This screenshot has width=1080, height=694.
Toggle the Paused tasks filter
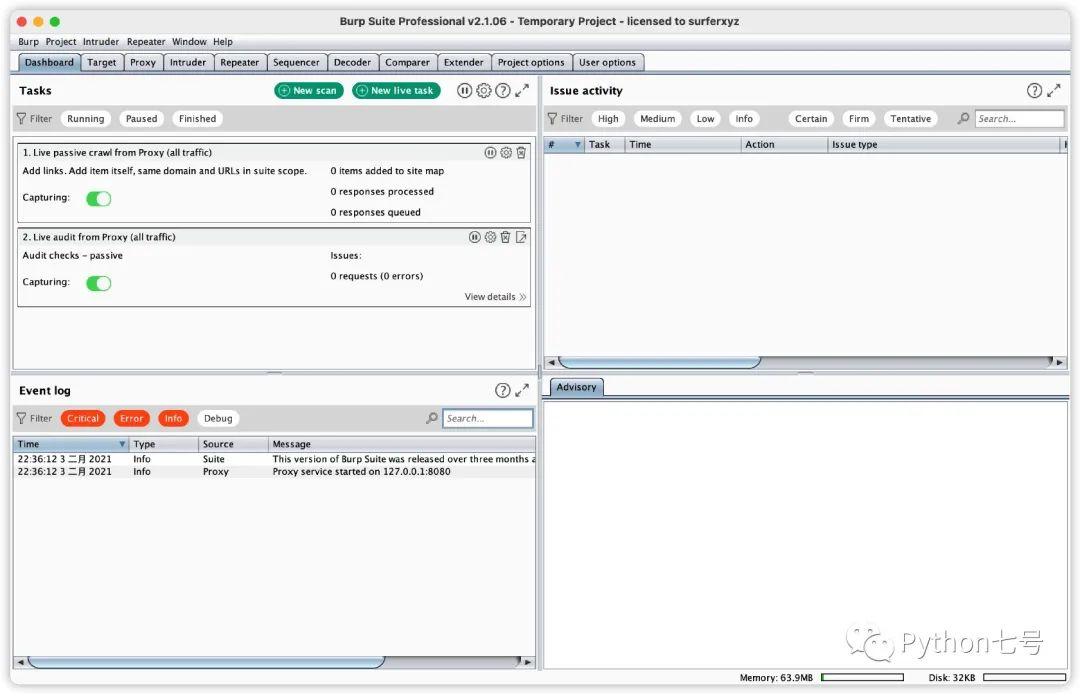click(x=141, y=118)
